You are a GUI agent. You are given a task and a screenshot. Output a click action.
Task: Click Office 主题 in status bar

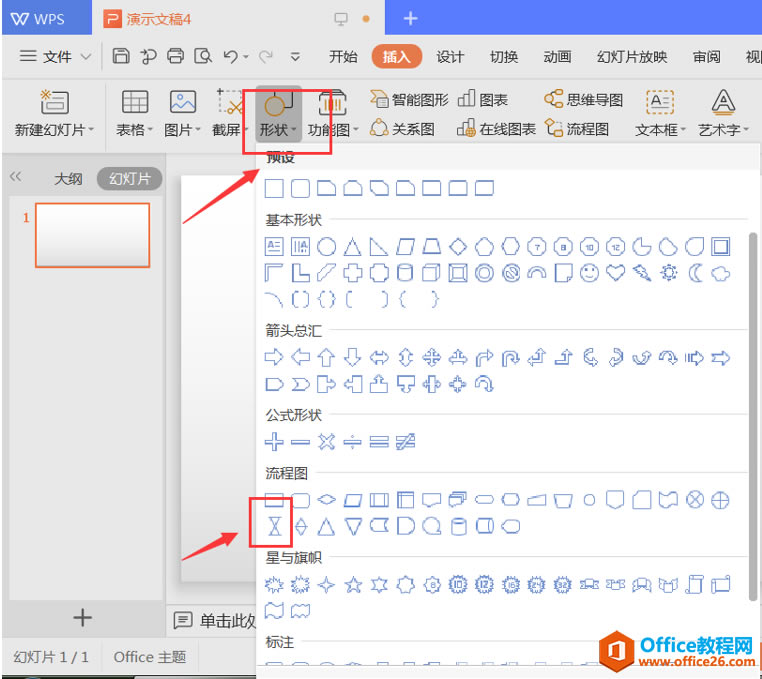pos(150,657)
